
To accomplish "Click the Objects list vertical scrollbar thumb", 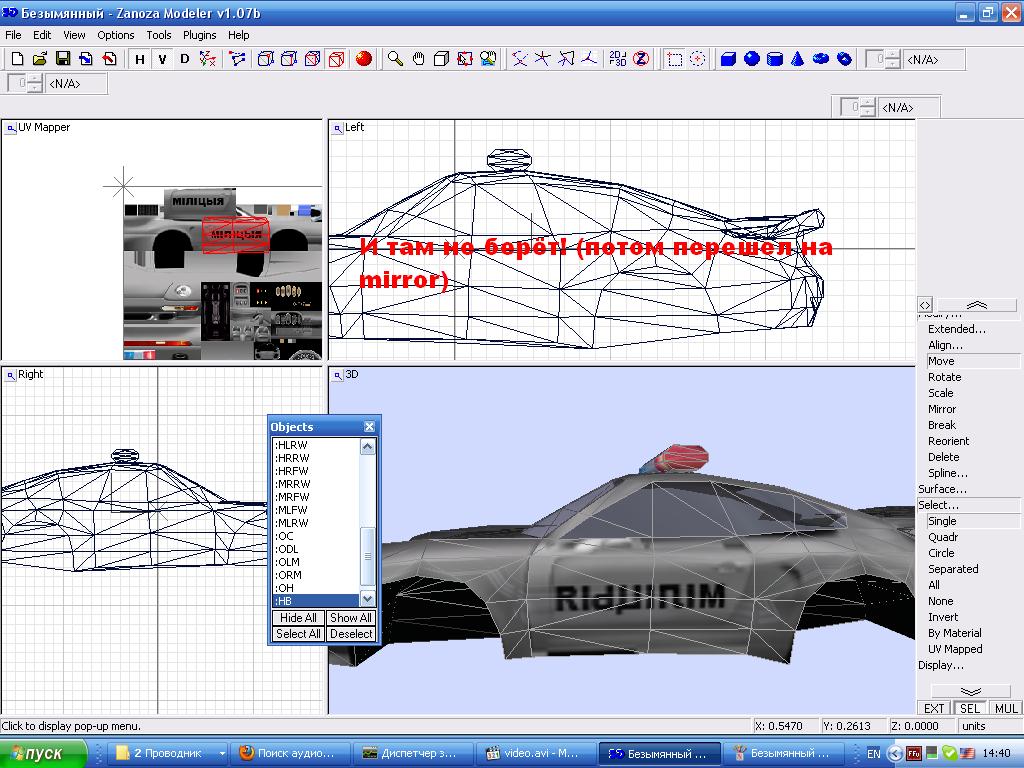I will point(368,557).
